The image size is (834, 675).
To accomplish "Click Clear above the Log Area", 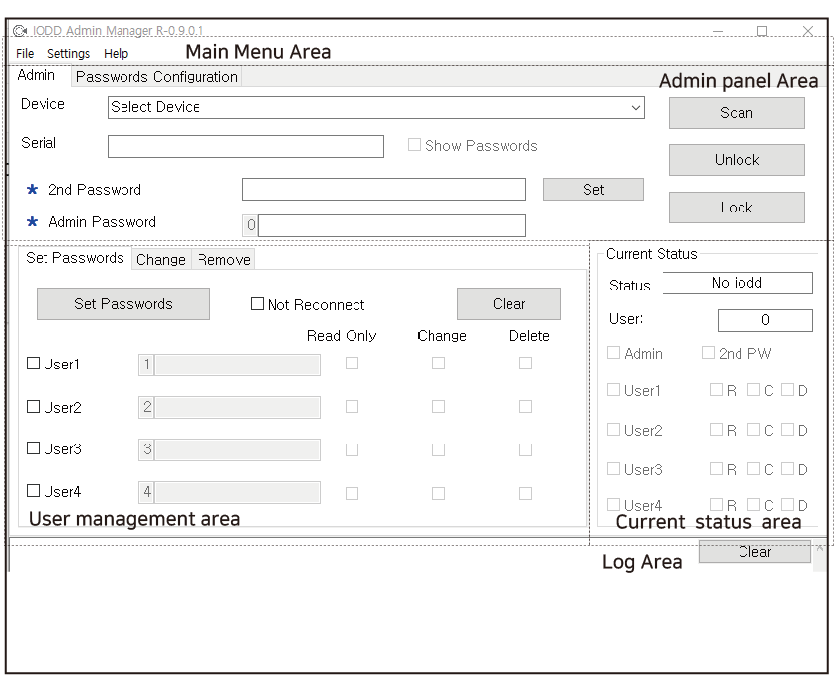I will [x=755, y=551].
